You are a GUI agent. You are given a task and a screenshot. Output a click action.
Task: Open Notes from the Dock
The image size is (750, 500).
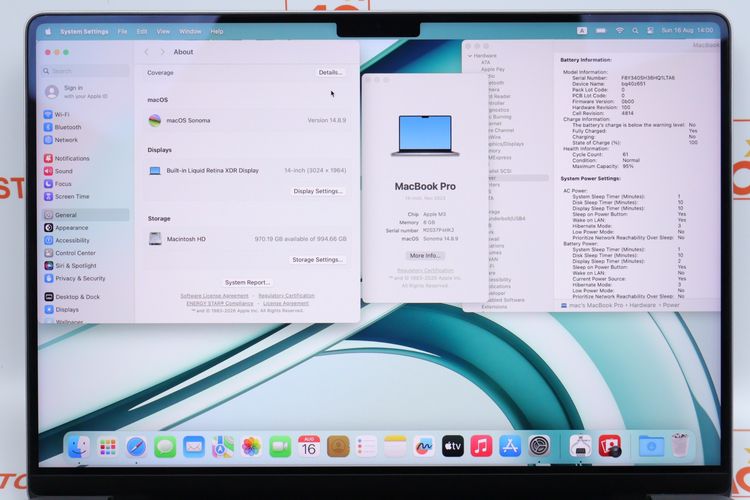pos(395,446)
